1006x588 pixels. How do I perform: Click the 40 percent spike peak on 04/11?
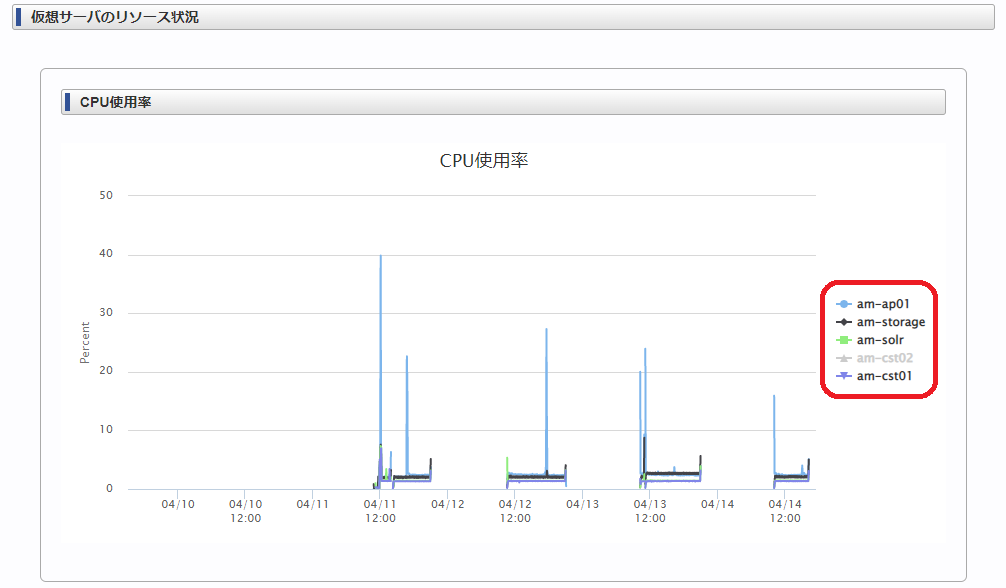click(x=380, y=256)
